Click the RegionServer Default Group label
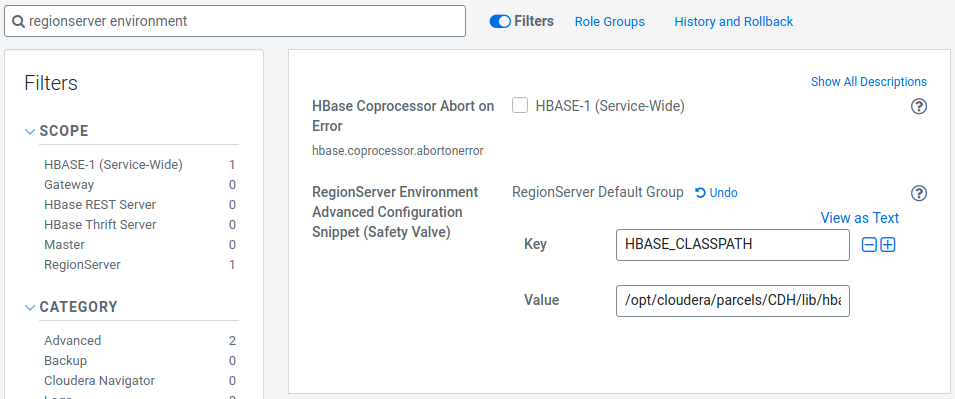Image resolution: width=955 pixels, height=399 pixels. point(598,192)
